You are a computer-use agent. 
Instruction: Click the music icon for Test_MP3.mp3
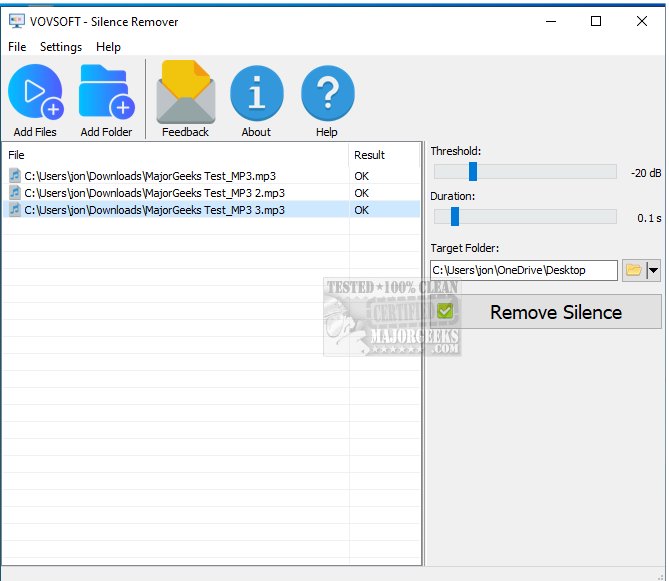15,175
